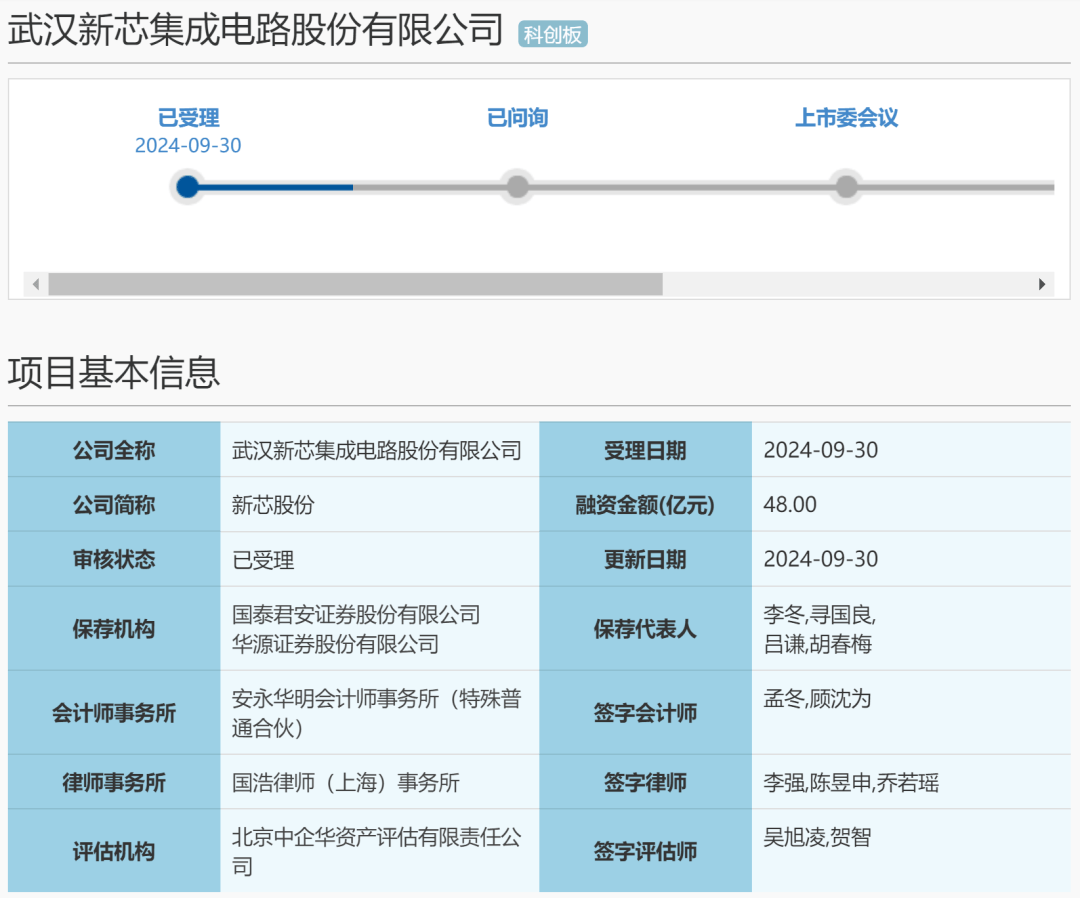
Task: Click 国浩律师（上海）事务所
Action: coord(346,782)
